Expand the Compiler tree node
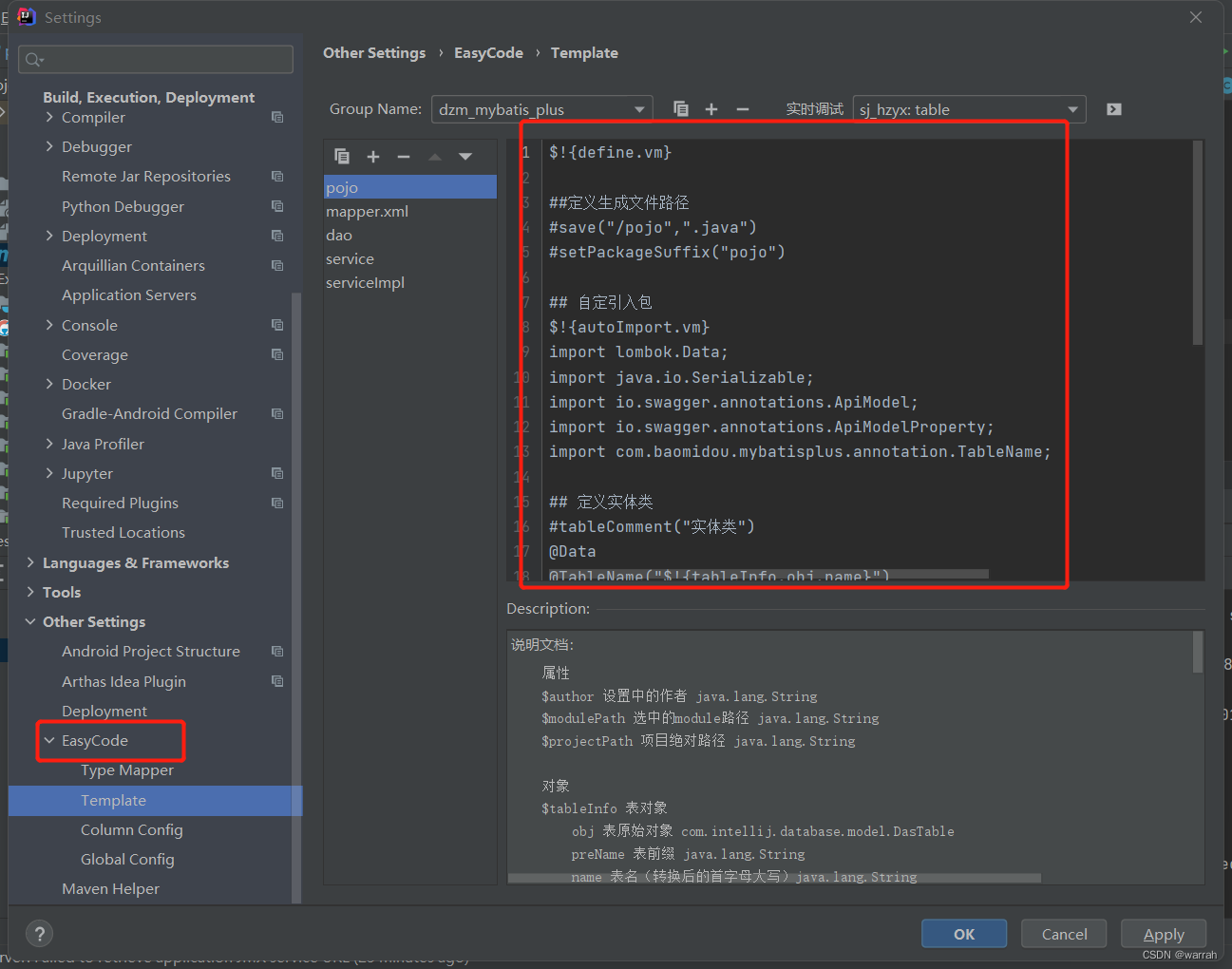Image resolution: width=1232 pixels, height=969 pixels. pyautogui.click(x=49, y=117)
